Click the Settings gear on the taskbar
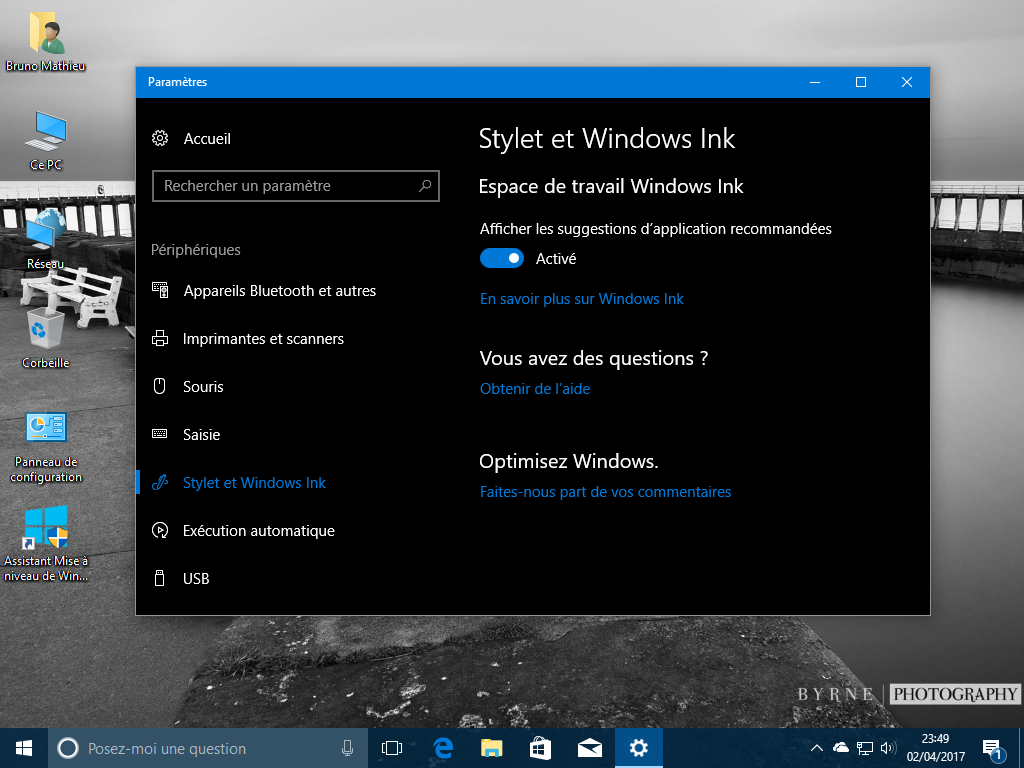The image size is (1024, 768). pyautogui.click(x=639, y=748)
